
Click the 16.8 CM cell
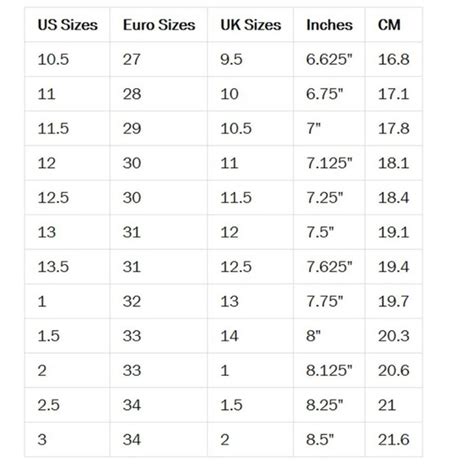(394, 60)
